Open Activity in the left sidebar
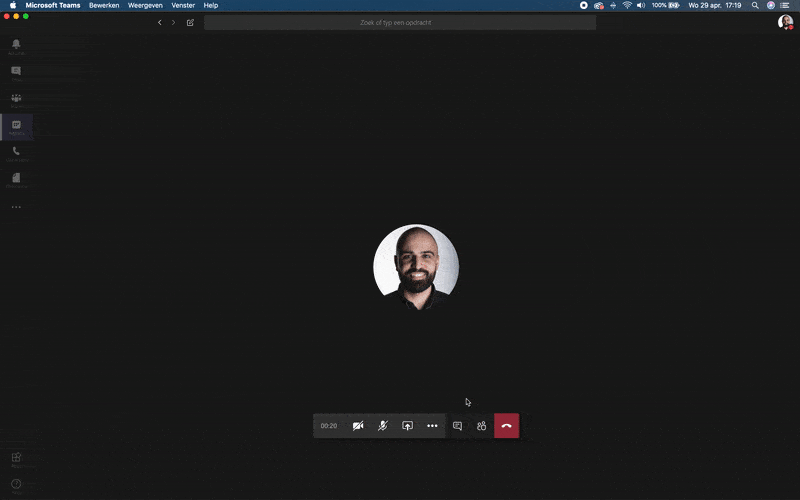The image size is (800, 500). (16, 46)
